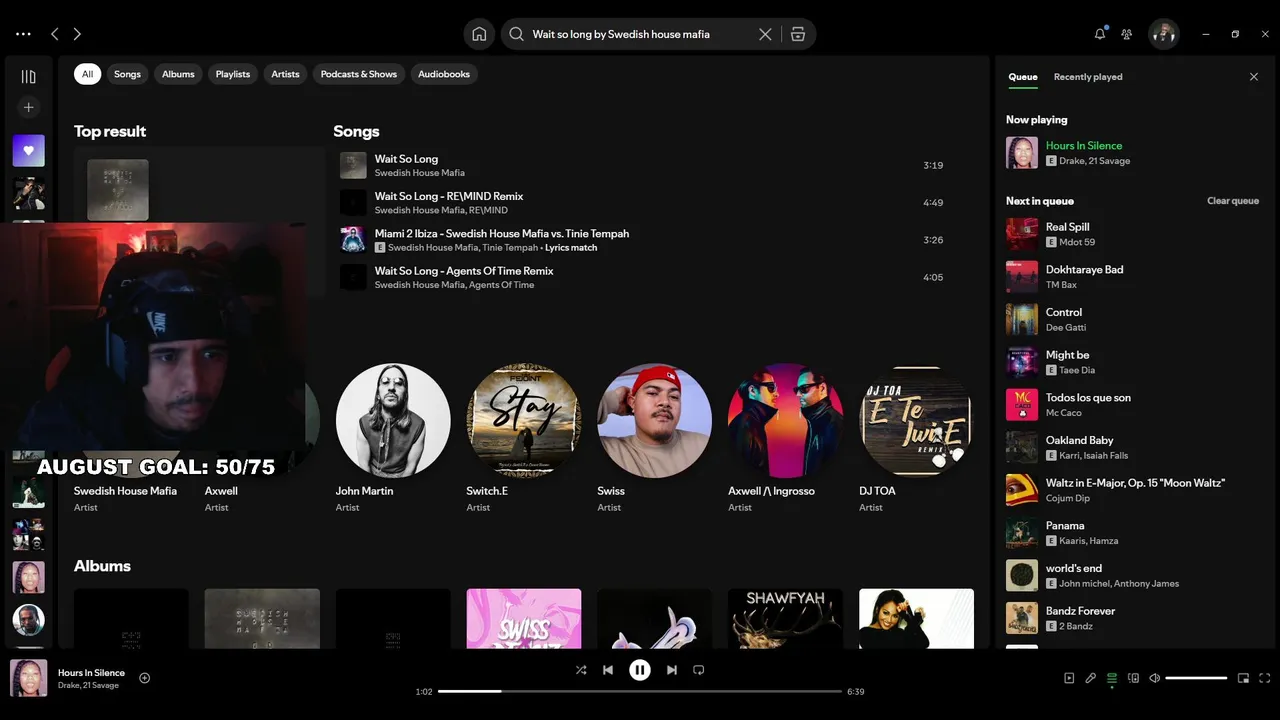Select Real Spill in the queue
The width and height of the screenshot is (1280, 720).
[1133, 234]
